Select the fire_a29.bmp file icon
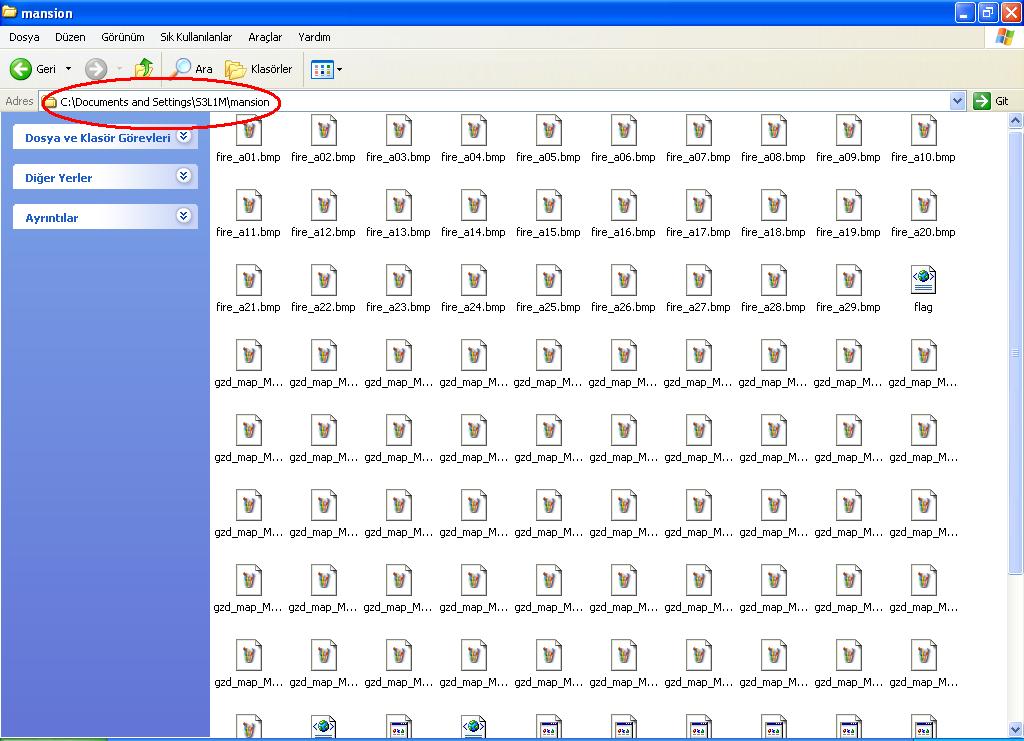 [x=849, y=280]
